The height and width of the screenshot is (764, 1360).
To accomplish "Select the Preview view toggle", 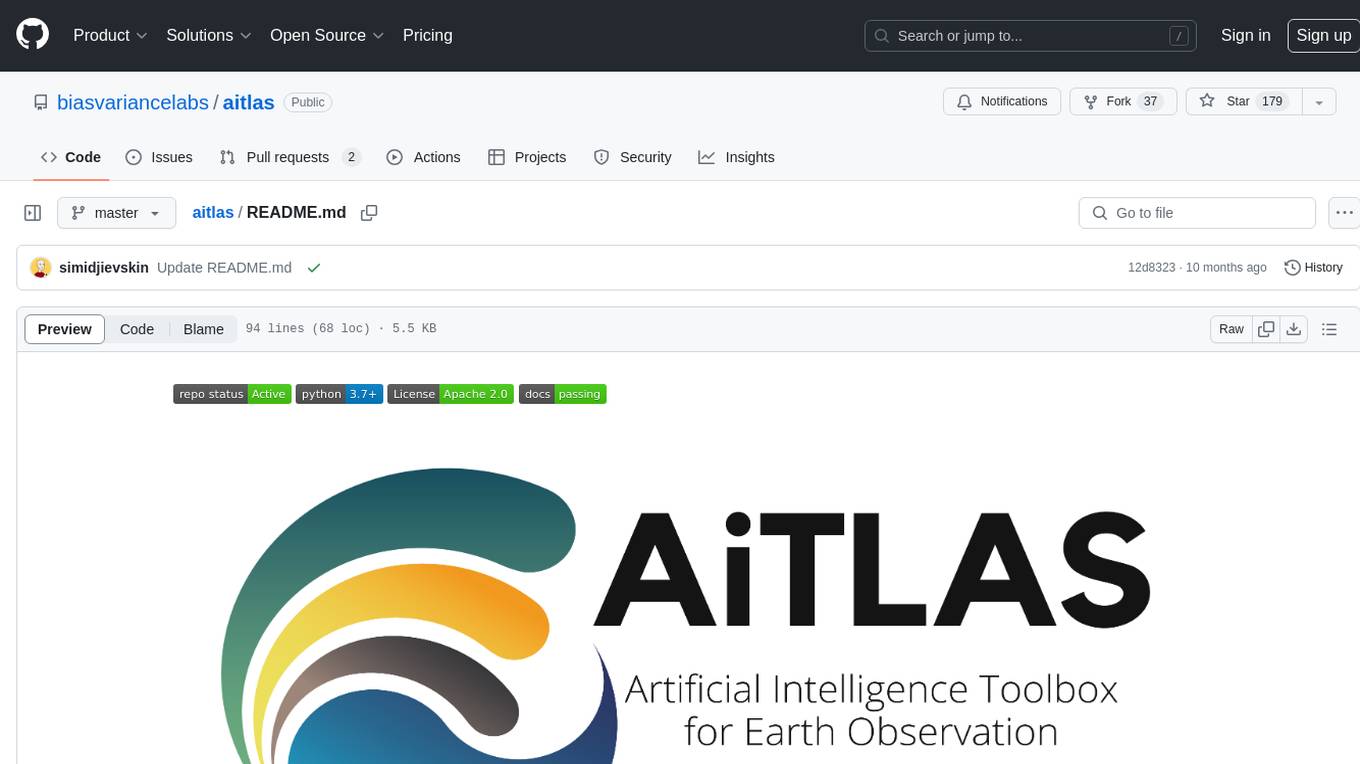I will pyautogui.click(x=65, y=329).
